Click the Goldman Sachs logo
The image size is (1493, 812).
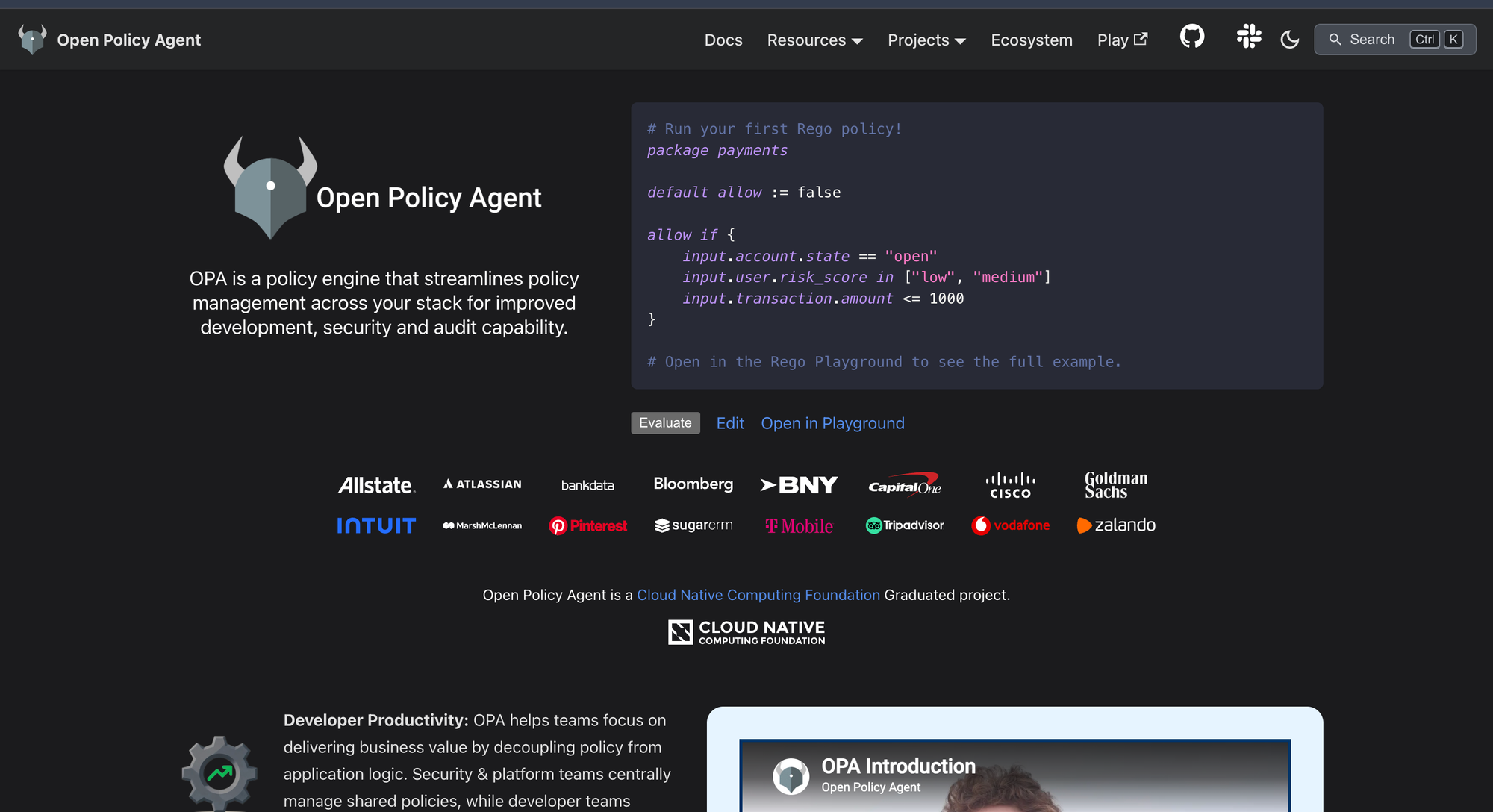(x=1116, y=484)
